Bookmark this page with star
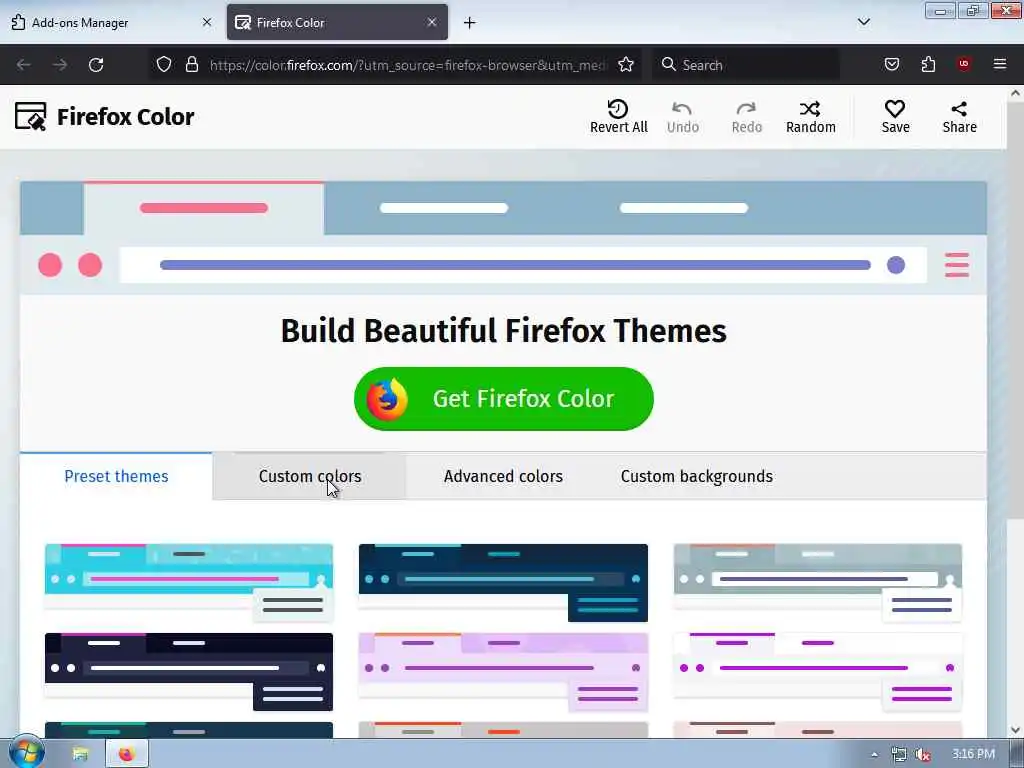 point(626,64)
